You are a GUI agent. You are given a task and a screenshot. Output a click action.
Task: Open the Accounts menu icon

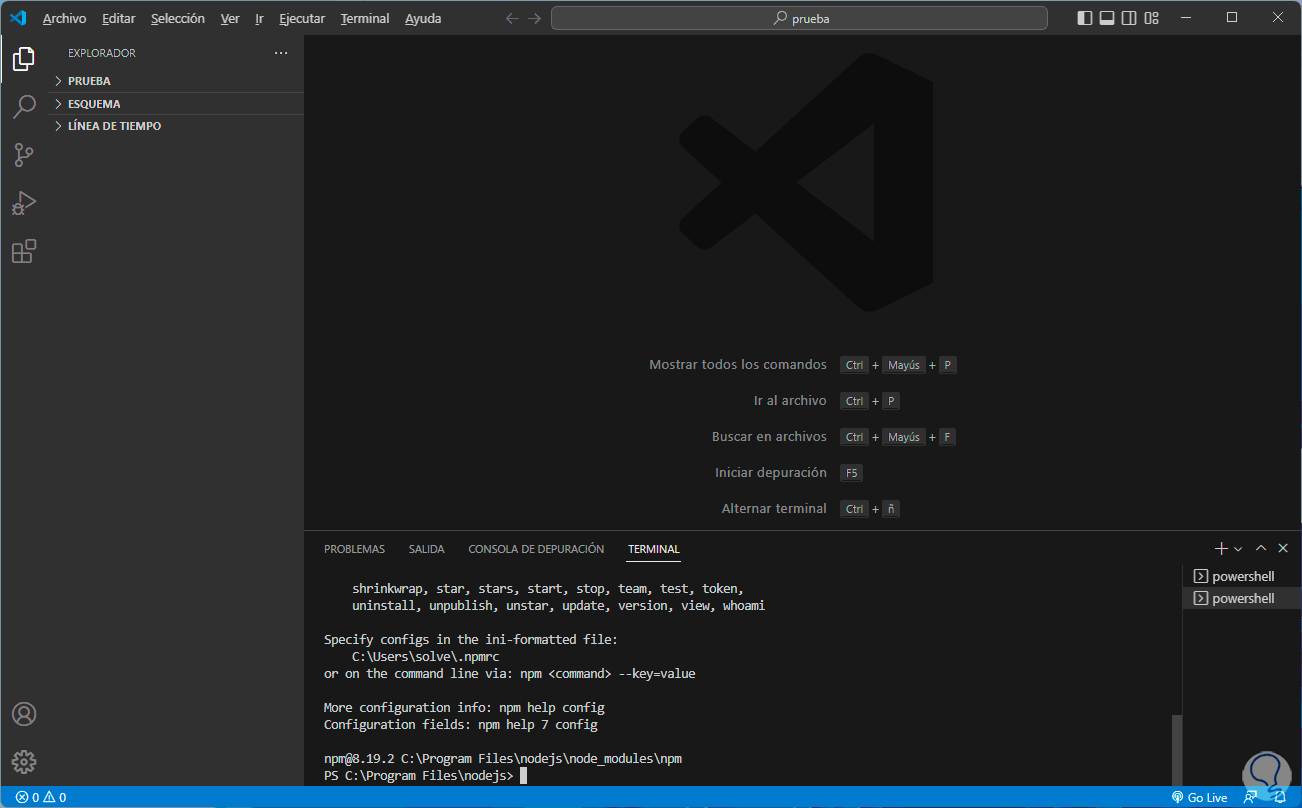(24, 714)
